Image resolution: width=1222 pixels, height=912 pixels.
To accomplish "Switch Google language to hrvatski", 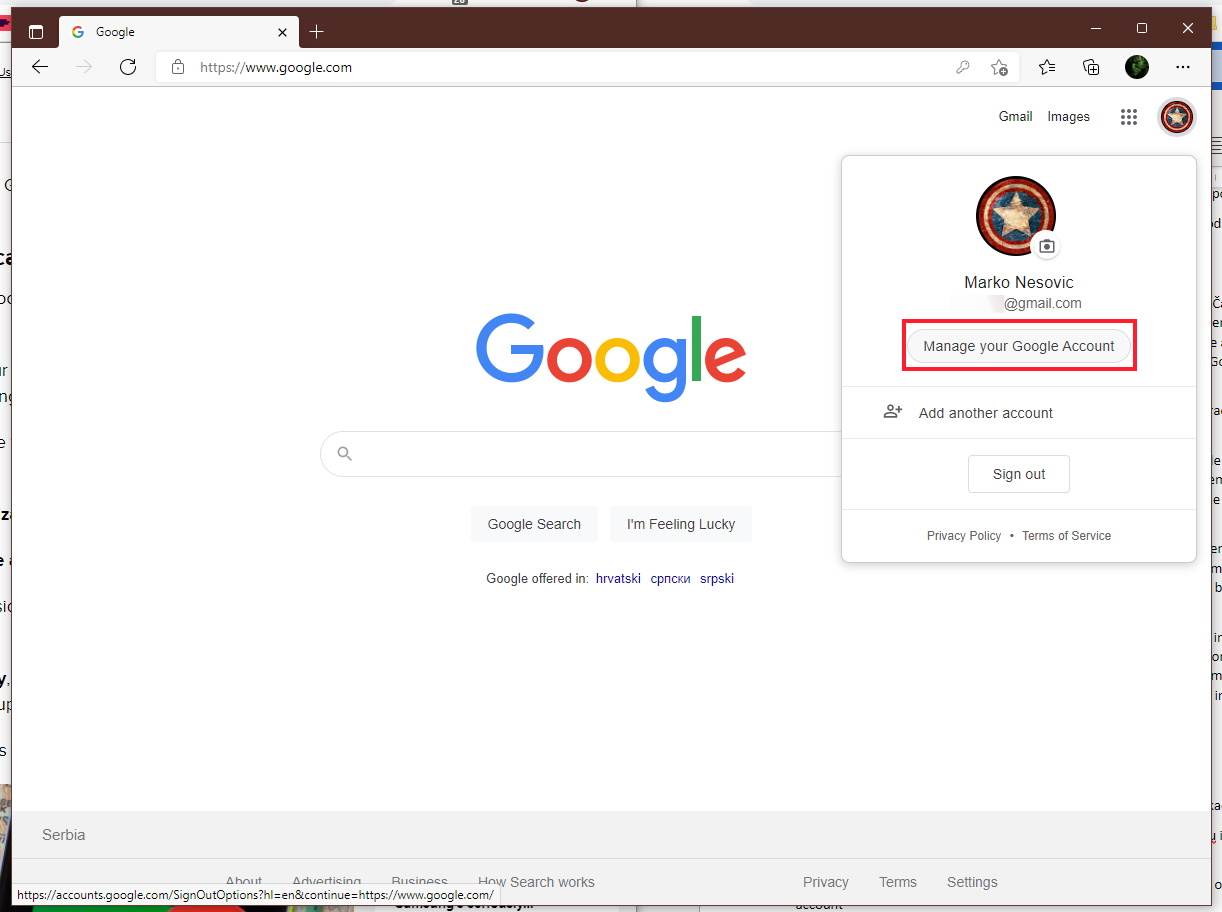I will pyautogui.click(x=618, y=578).
